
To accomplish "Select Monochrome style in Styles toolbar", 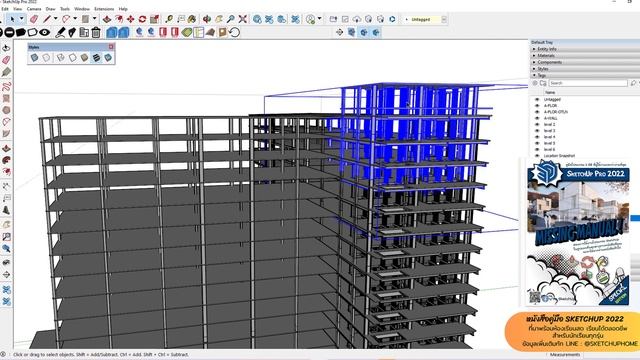I will click(x=108, y=58).
